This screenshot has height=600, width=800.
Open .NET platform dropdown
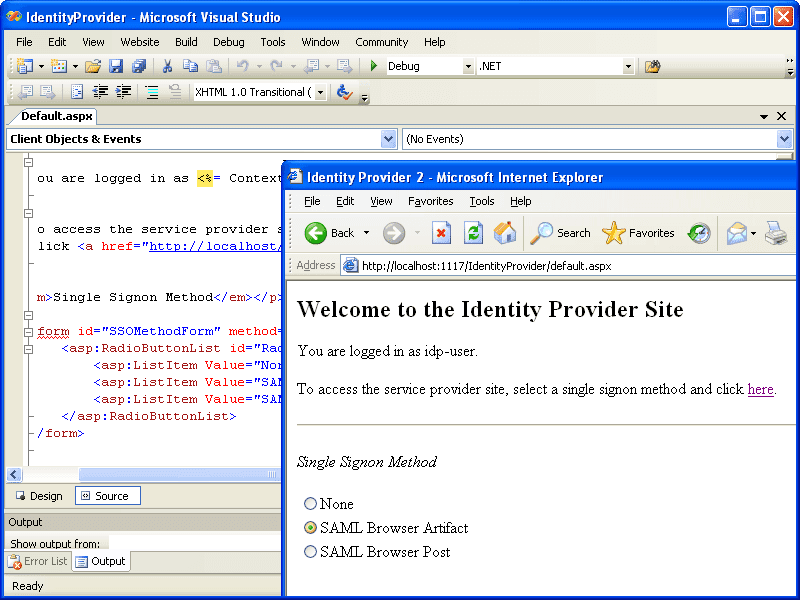pyautogui.click(x=628, y=66)
